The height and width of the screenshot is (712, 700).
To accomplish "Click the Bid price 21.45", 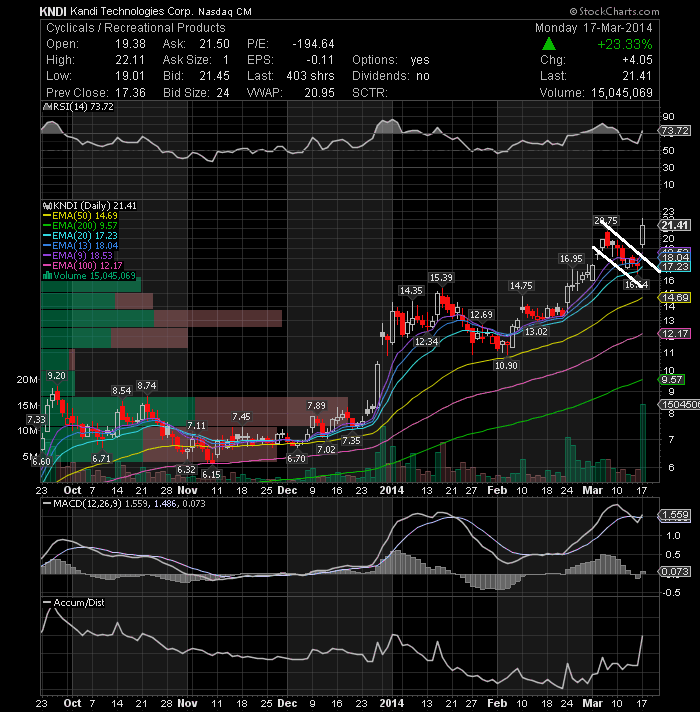I will (214, 76).
